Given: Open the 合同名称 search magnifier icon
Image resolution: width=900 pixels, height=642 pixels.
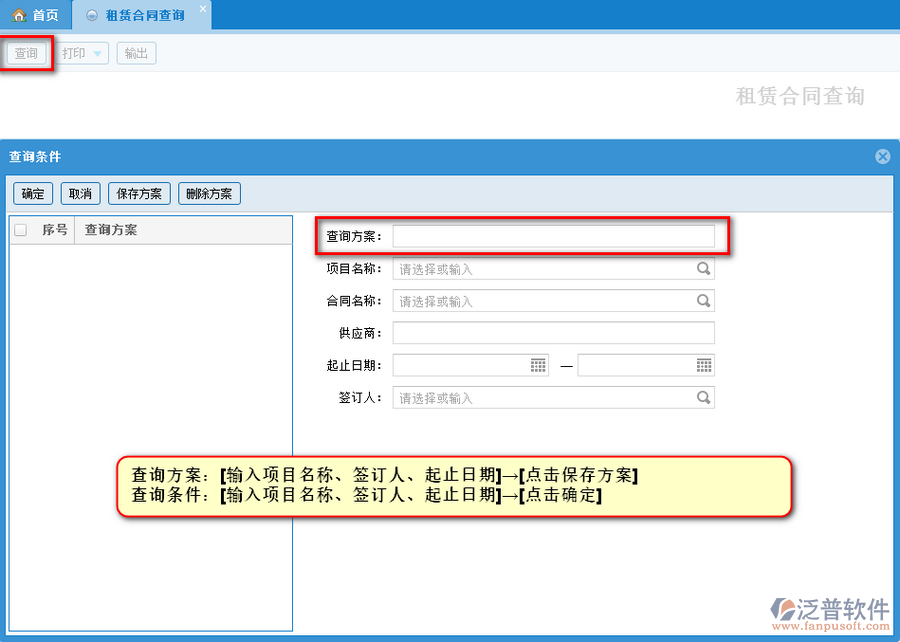Looking at the screenshot, I should click(703, 301).
